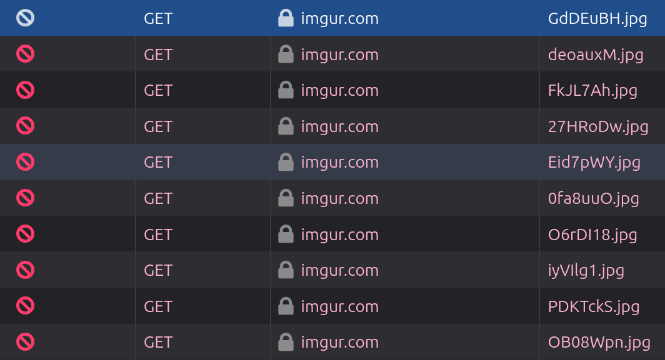This screenshot has height=360, width=665.
Task: Open the 27HRoDw.jpg request
Action: pos(598,127)
